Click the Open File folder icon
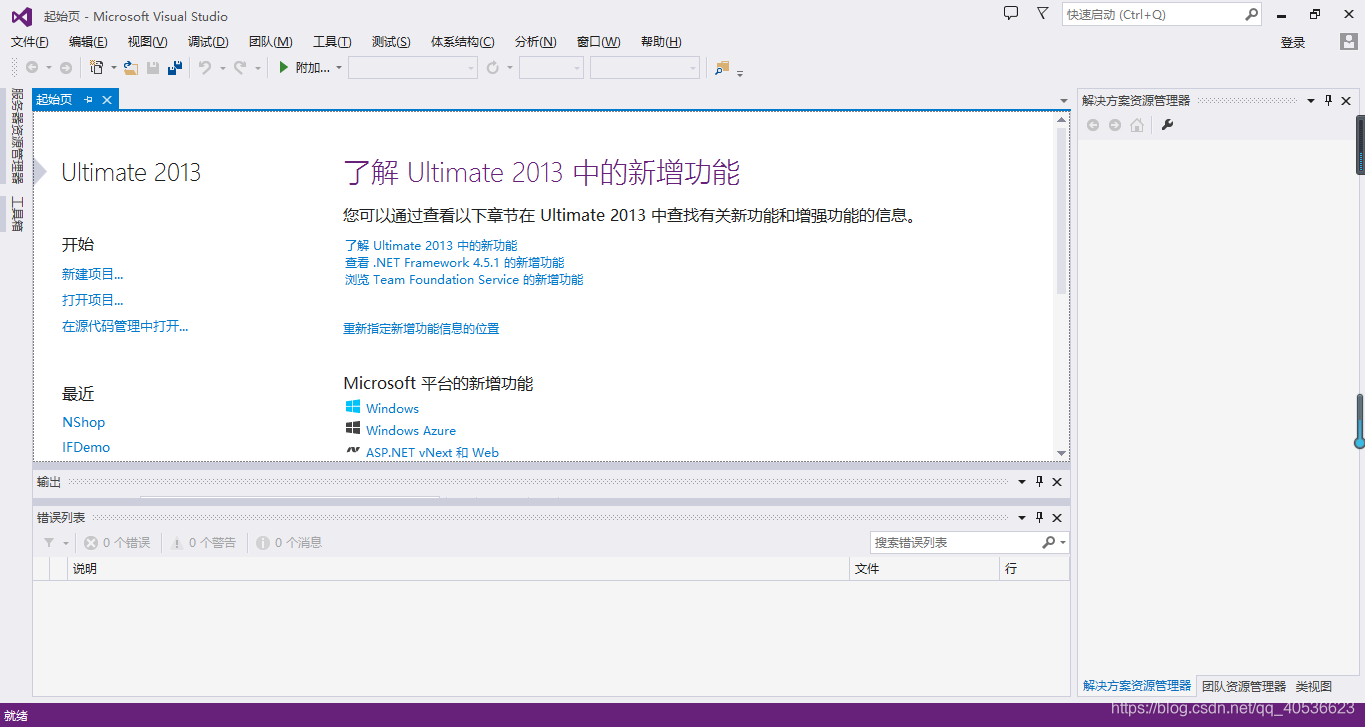The image size is (1365, 727). pyautogui.click(x=130, y=68)
